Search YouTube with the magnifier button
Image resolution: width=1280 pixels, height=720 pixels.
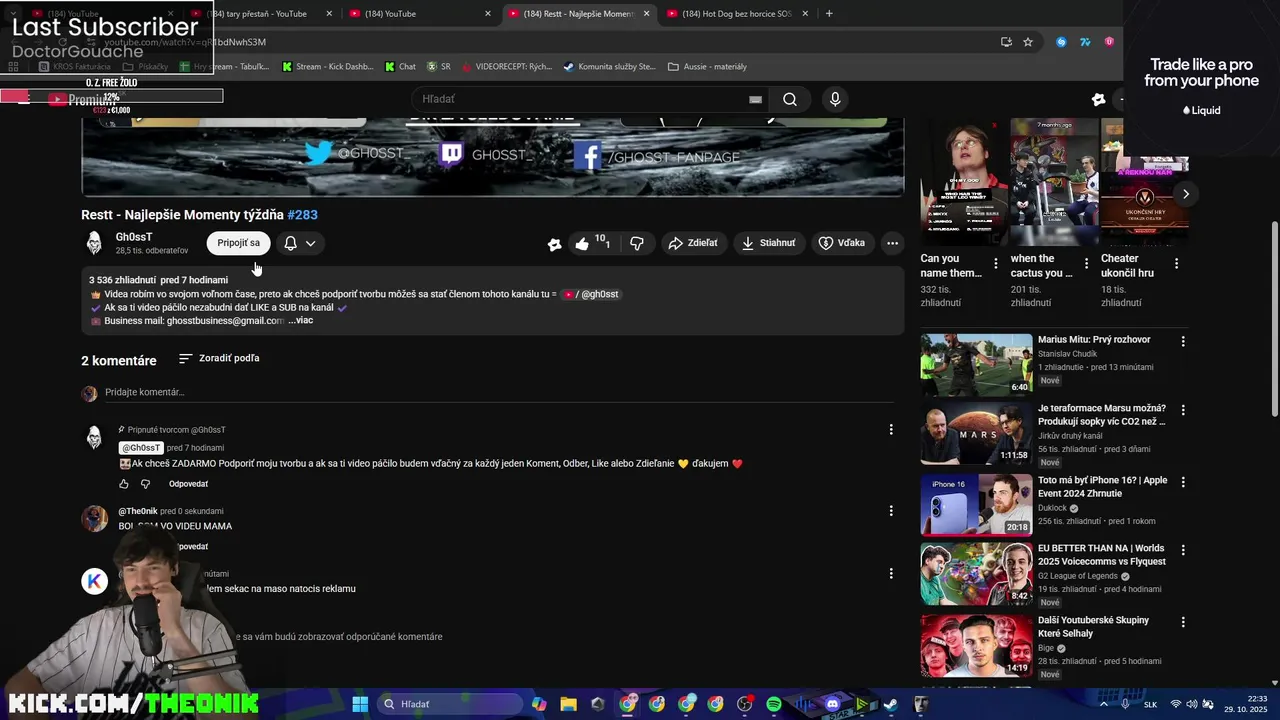(x=790, y=99)
